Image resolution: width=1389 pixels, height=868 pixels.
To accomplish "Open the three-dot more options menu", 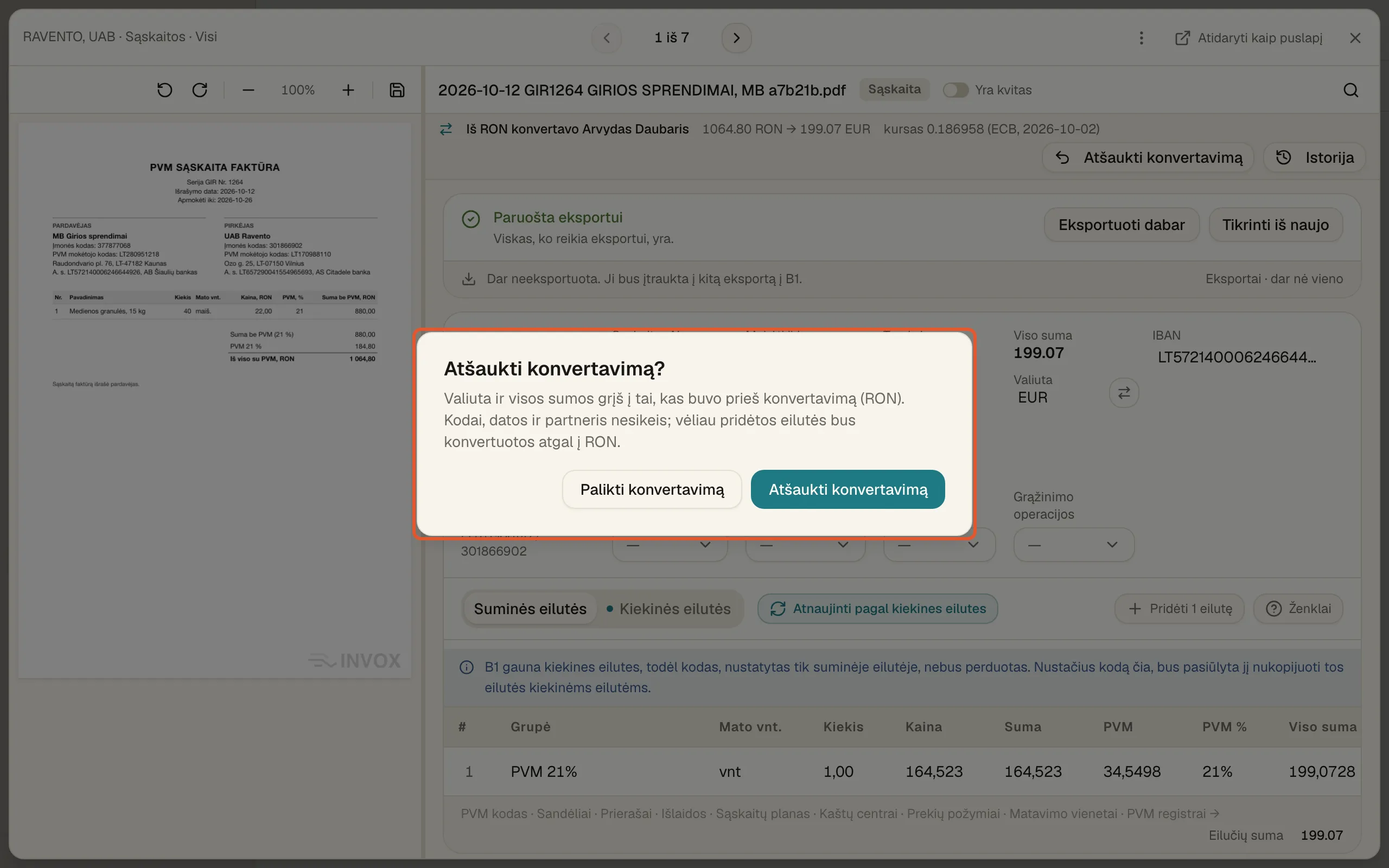I will pyautogui.click(x=1141, y=38).
